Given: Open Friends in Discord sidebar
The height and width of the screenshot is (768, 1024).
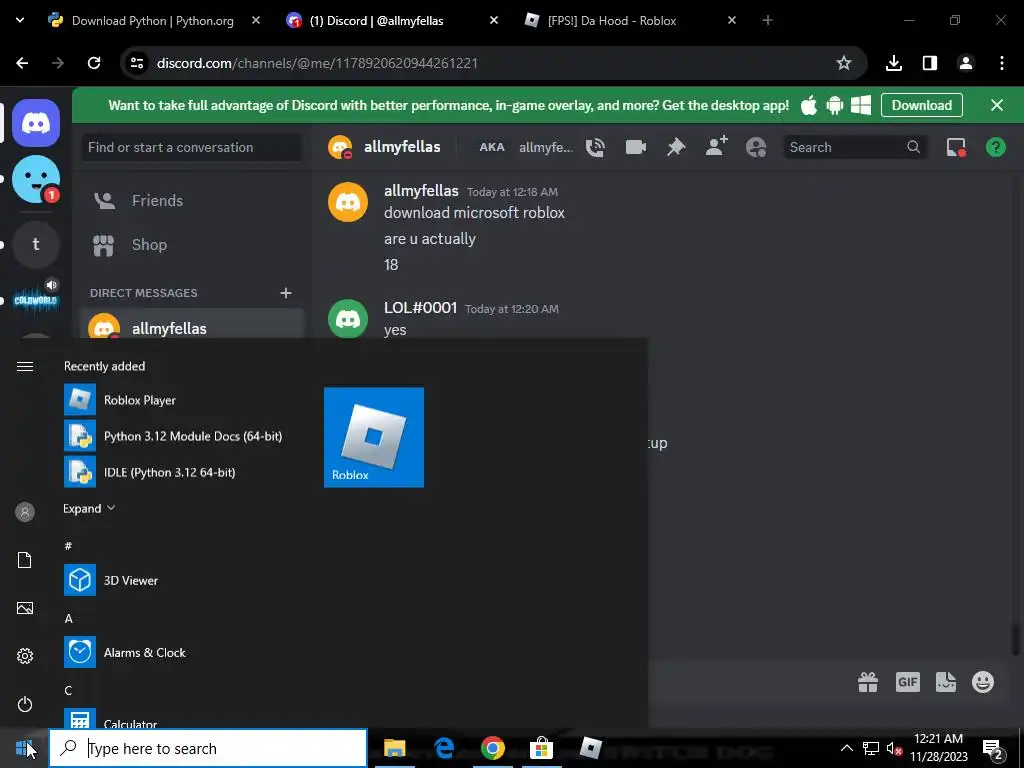Looking at the screenshot, I should point(193,200).
